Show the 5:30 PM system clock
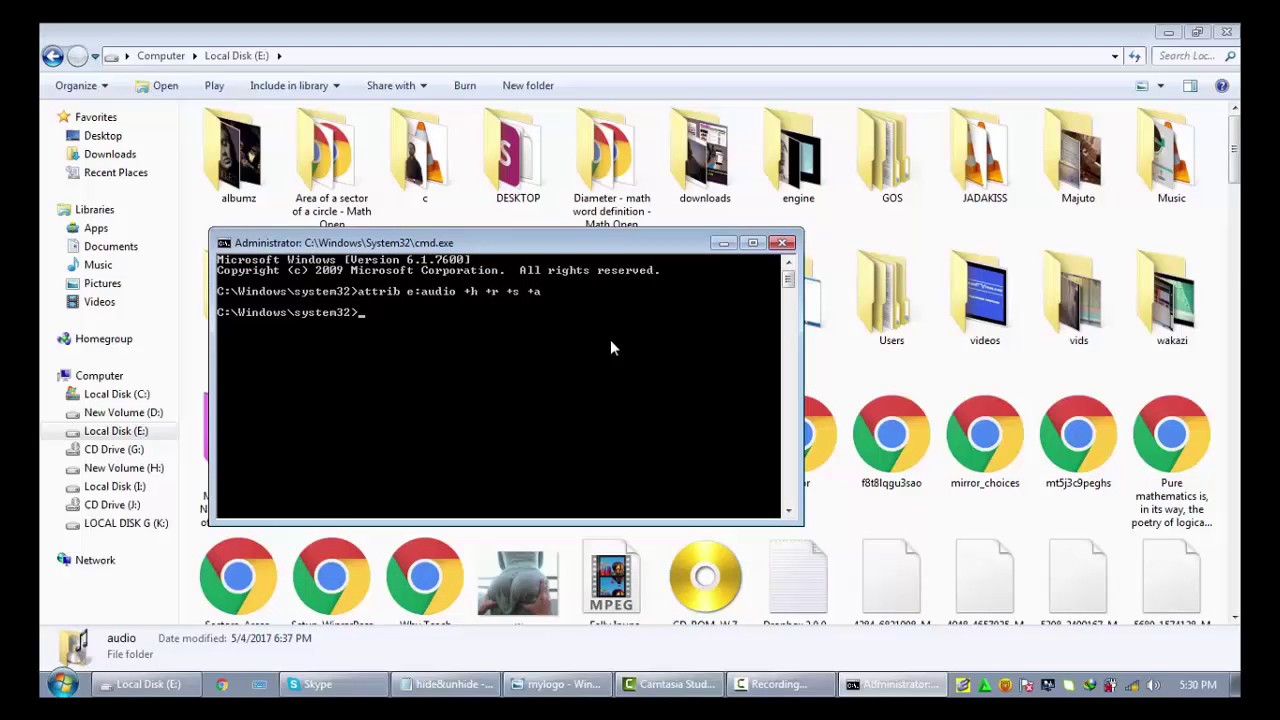Screen dimensions: 1280x720 coord(1198,685)
